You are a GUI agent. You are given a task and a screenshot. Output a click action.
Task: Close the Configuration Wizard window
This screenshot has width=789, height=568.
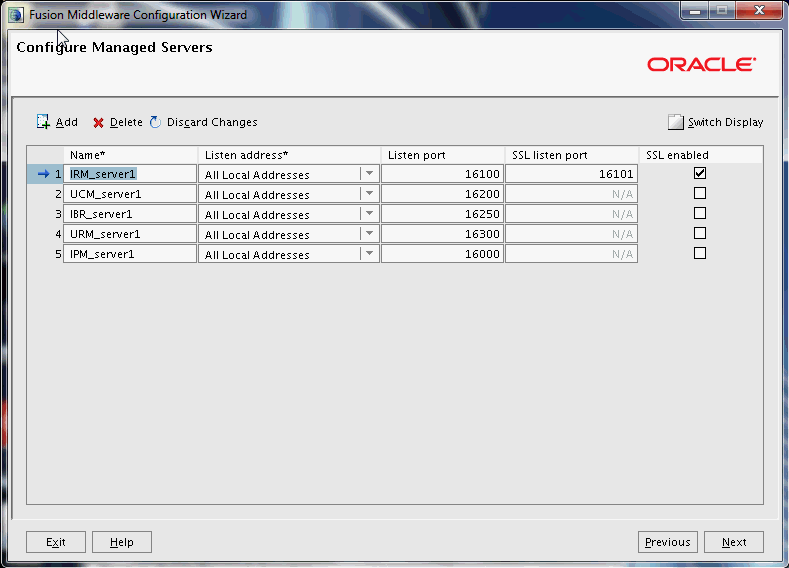[759, 11]
